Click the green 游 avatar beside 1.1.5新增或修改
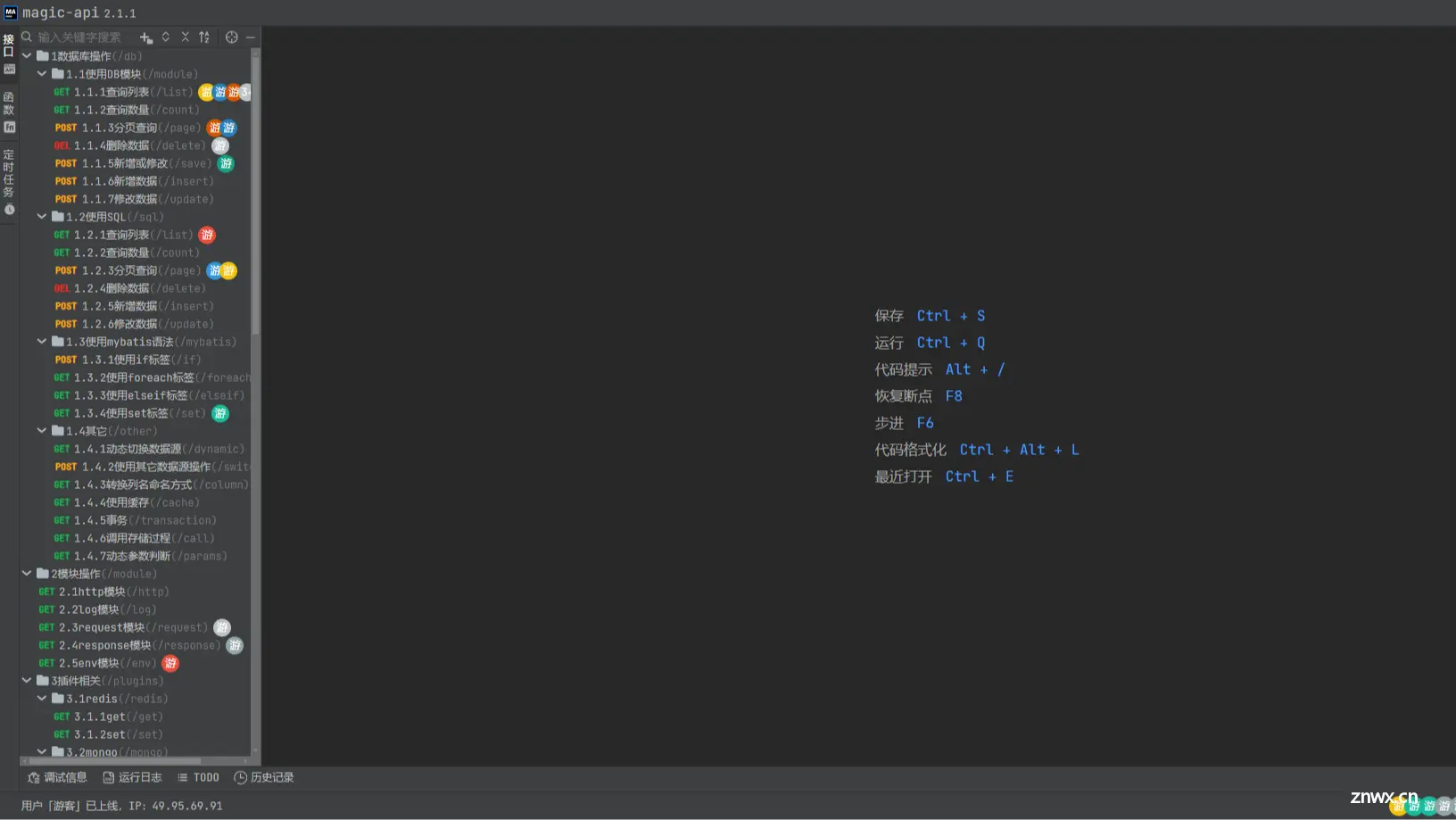1456x820 pixels. pyautogui.click(x=227, y=163)
